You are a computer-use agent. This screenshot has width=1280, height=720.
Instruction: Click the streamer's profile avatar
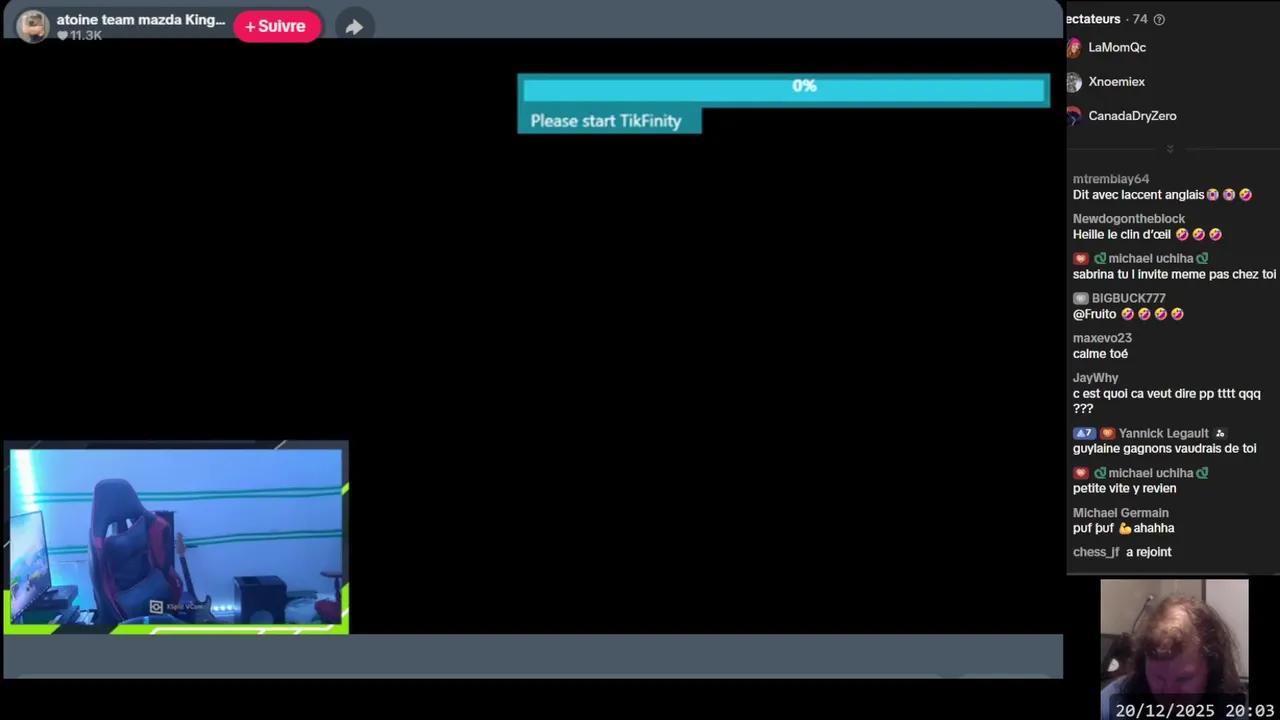point(32,26)
